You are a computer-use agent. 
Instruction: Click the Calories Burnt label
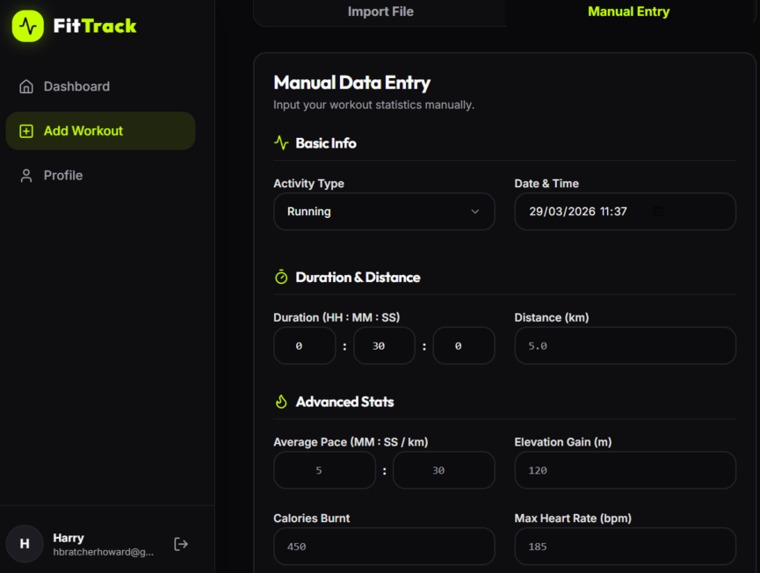coord(311,518)
